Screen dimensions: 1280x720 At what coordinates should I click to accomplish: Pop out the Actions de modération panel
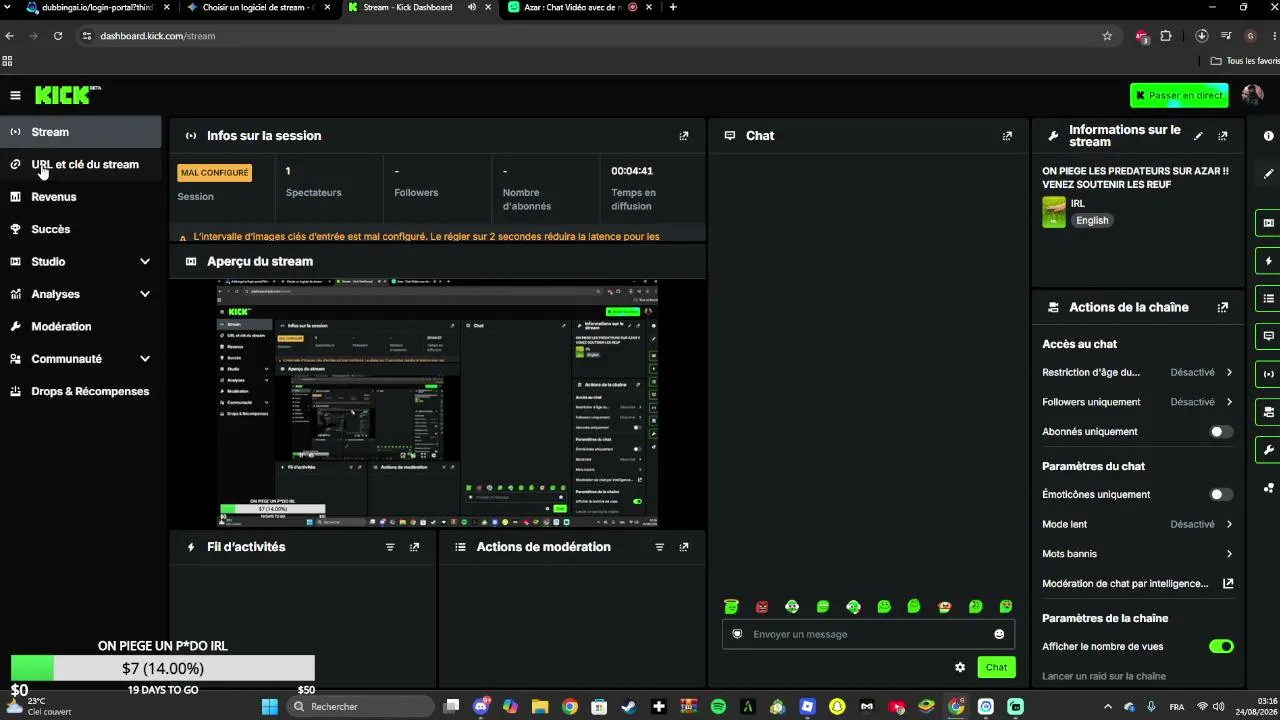pyautogui.click(x=684, y=547)
